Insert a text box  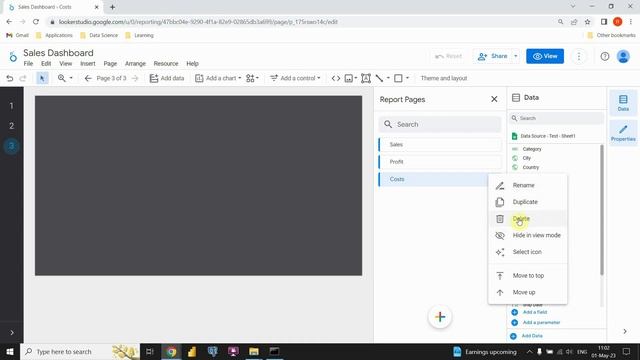pos(366,78)
